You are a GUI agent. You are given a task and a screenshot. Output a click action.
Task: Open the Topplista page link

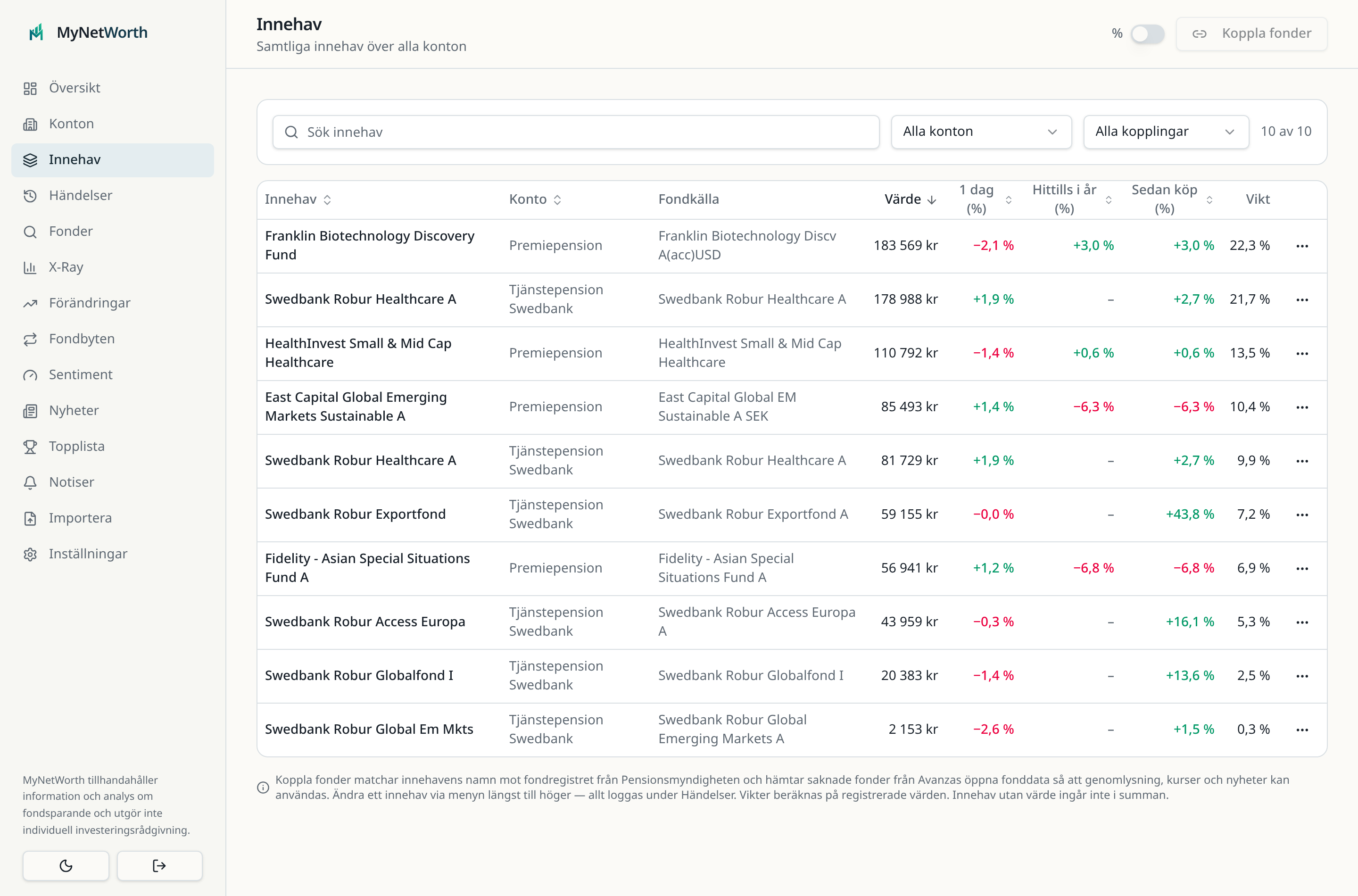pos(113,447)
